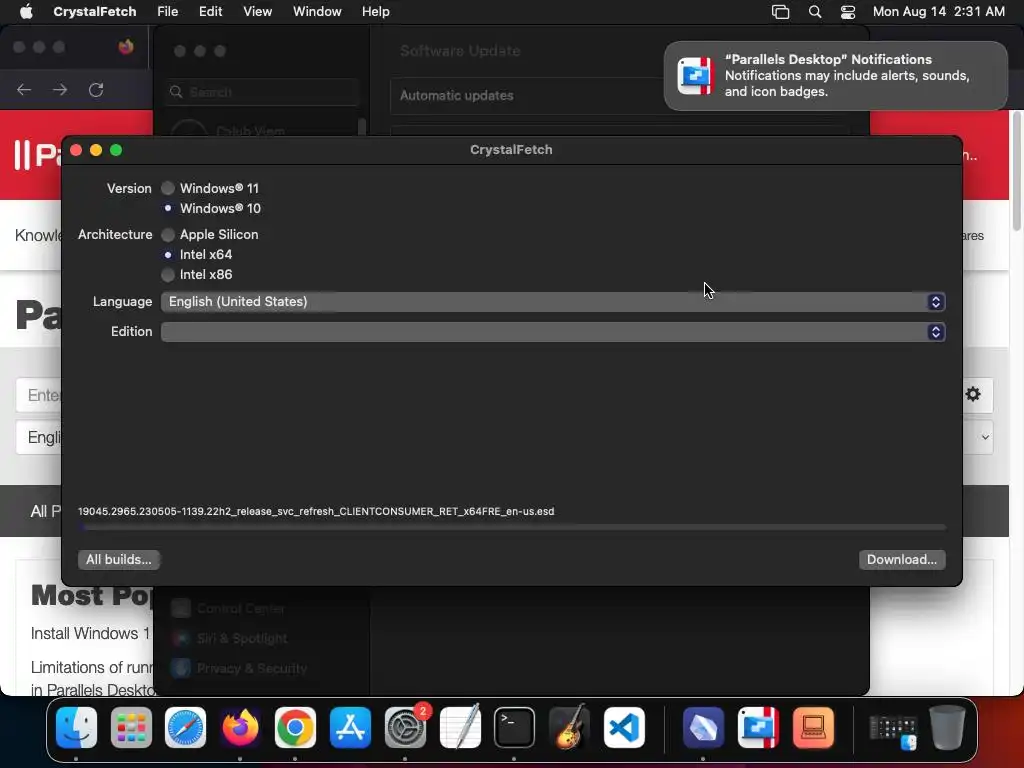Screen dimensions: 1024x768
Task: Open Visual Studio Code from the Dock
Action: tap(624, 727)
